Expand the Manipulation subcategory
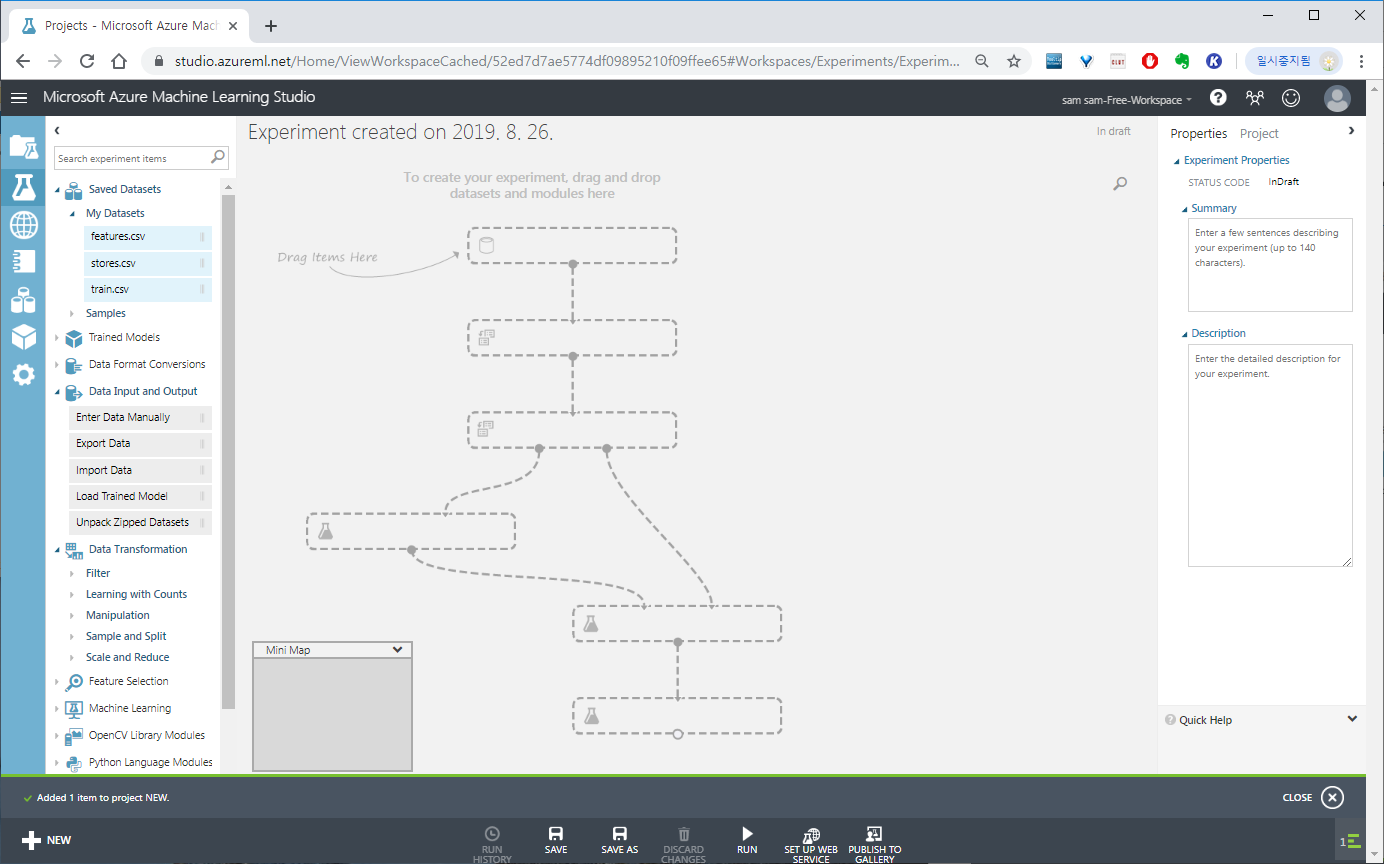Screen dimensions: 1384x864 click(72, 615)
